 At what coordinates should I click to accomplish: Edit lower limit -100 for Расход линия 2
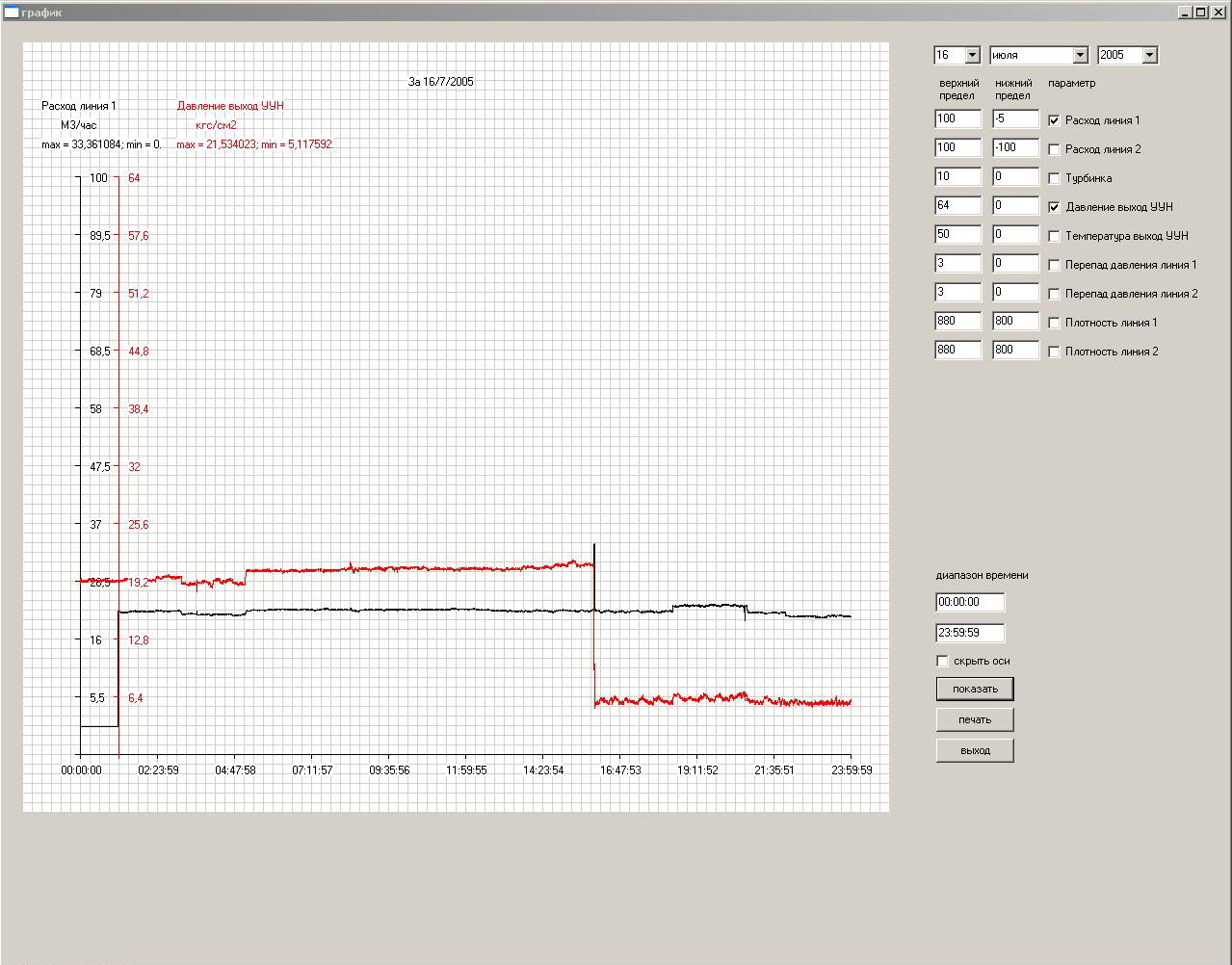click(x=1015, y=147)
